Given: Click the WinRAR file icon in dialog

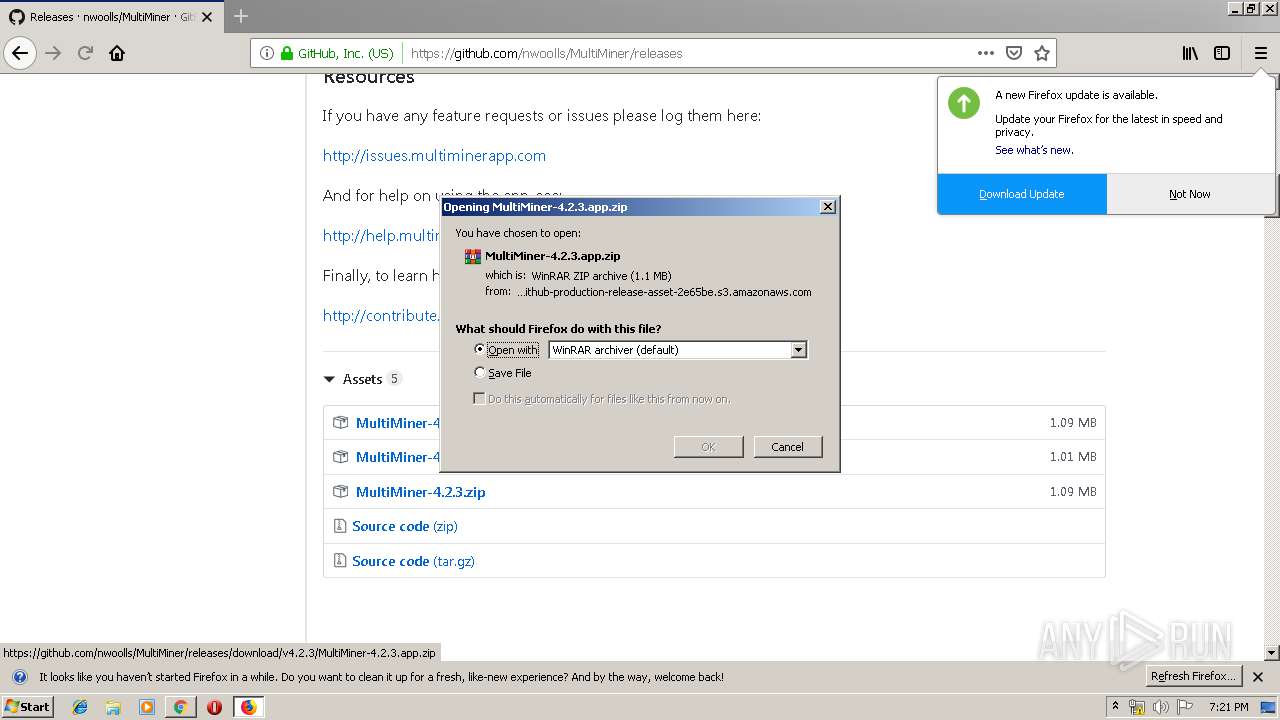Looking at the screenshot, I should pyautogui.click(x=473, y=256).
